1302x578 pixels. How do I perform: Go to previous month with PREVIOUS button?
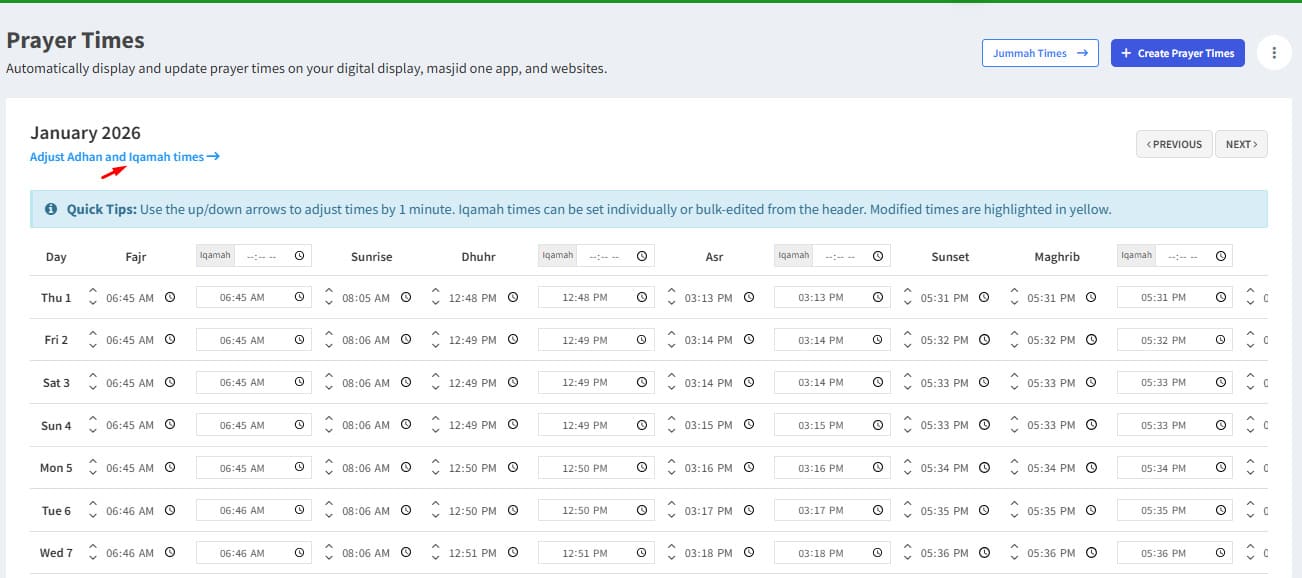coord(1175,144)
